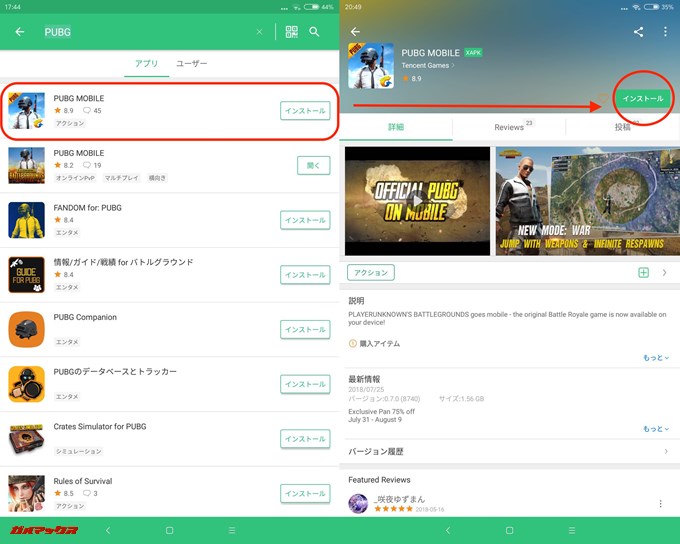Open the three-dot overflow menu in header
The height and width of the screenshot is (544, 680).
click(665, 32)
